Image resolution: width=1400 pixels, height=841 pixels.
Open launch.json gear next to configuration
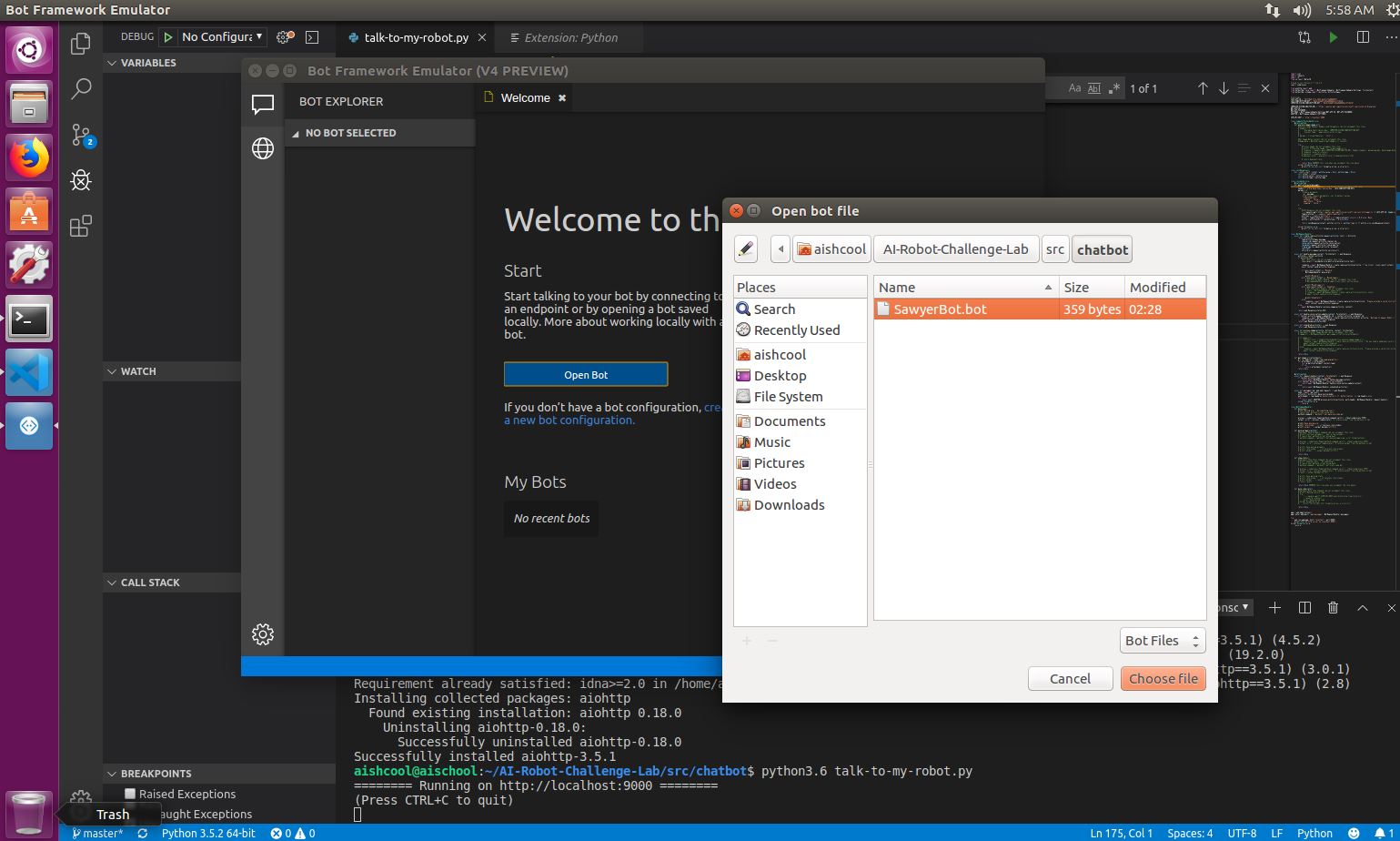tap(285, 37)
